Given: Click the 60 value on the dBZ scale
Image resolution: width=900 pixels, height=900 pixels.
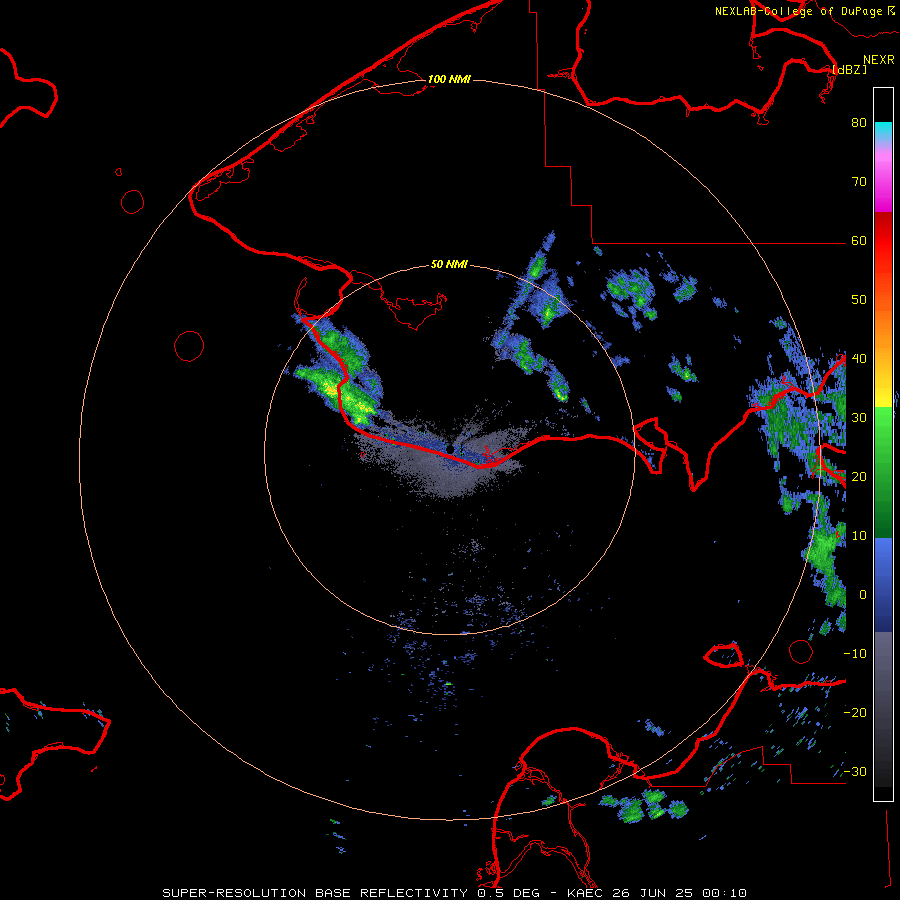Looking at the screenshot, I should 859,241.
